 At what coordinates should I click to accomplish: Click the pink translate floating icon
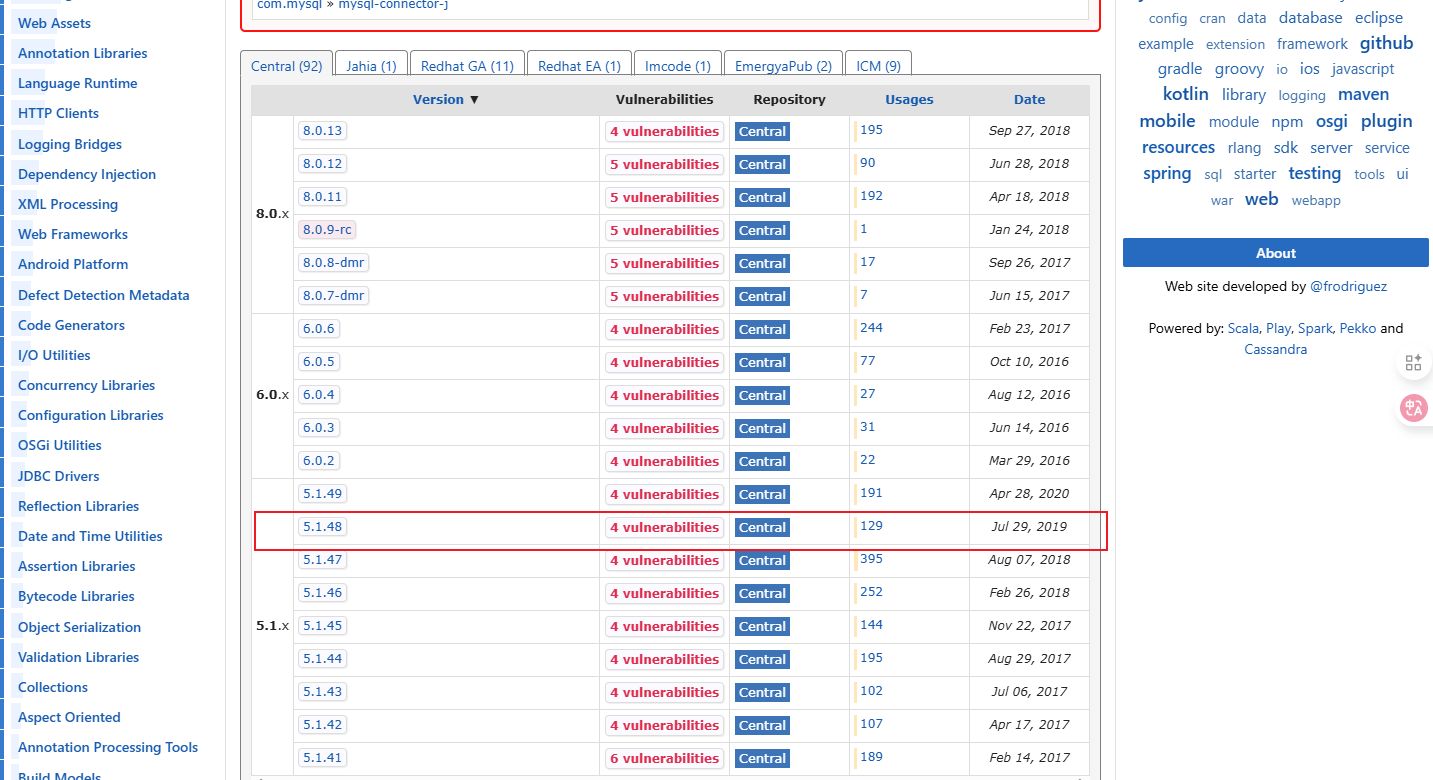pos(1414,407)
